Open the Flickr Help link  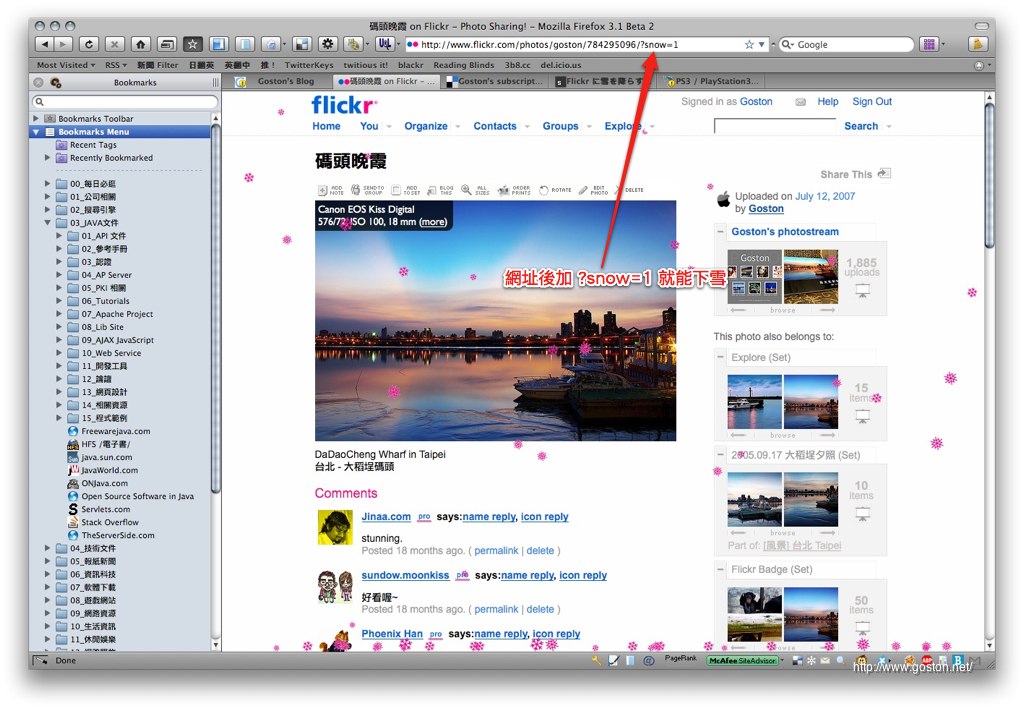point(827,102)
